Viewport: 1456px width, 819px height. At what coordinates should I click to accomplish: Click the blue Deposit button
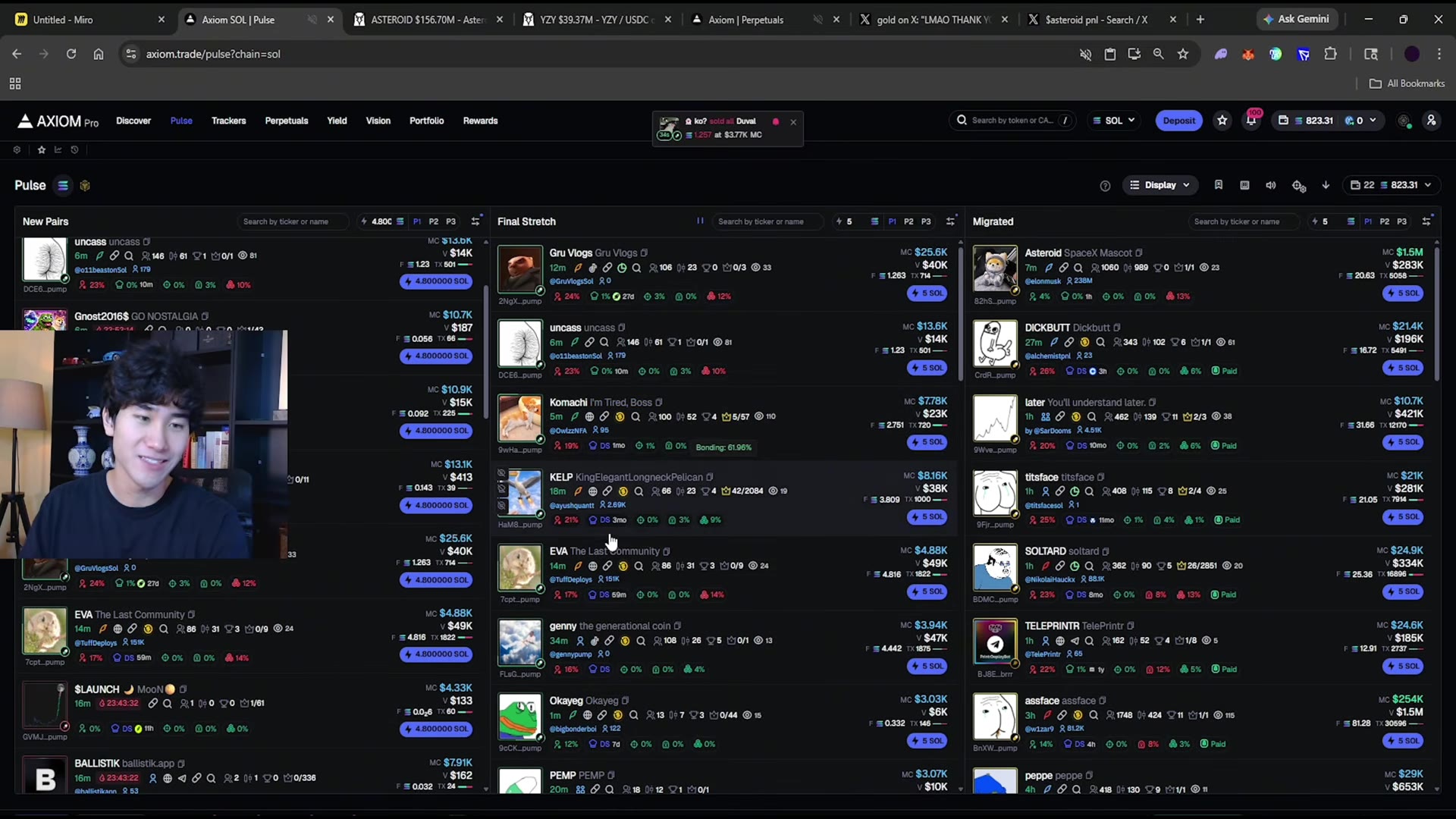(x=1178, y=121)
